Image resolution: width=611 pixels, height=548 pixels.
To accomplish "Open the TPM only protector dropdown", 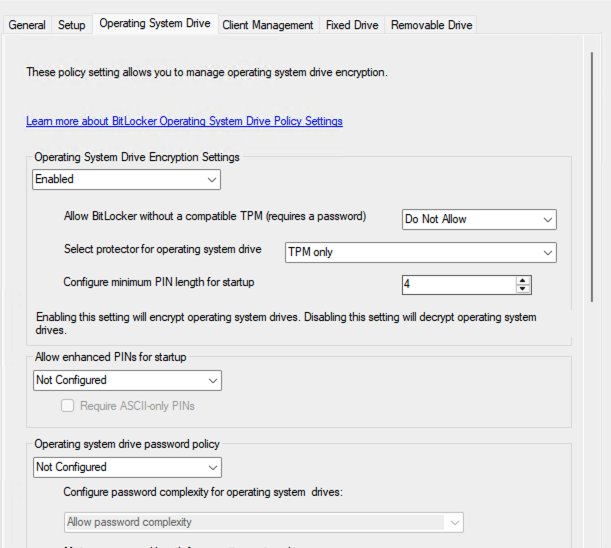I will point(420,252).
